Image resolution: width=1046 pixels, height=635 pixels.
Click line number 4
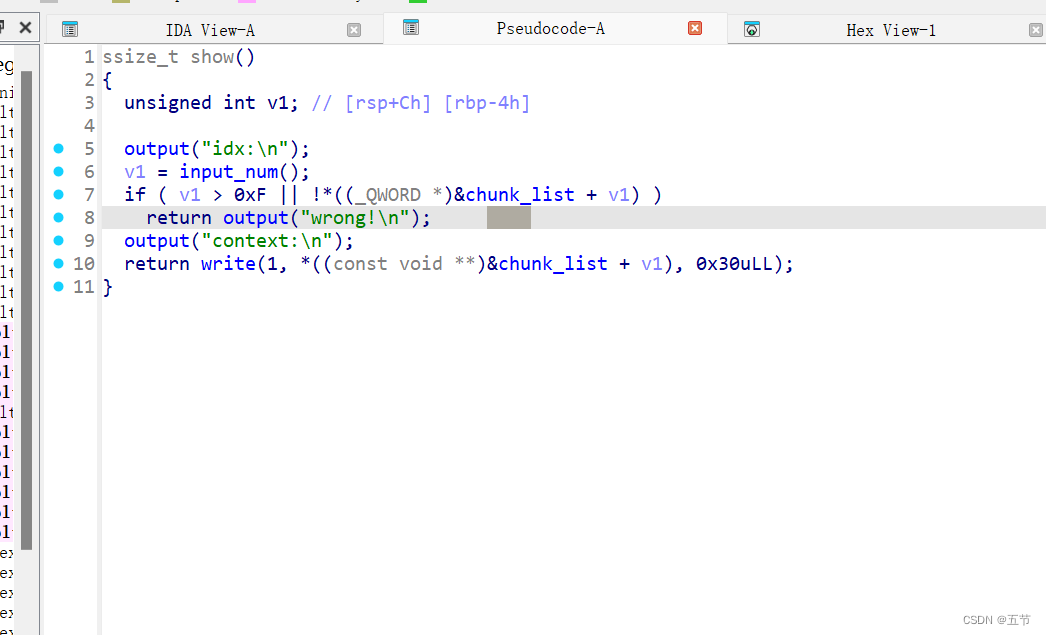89,126
